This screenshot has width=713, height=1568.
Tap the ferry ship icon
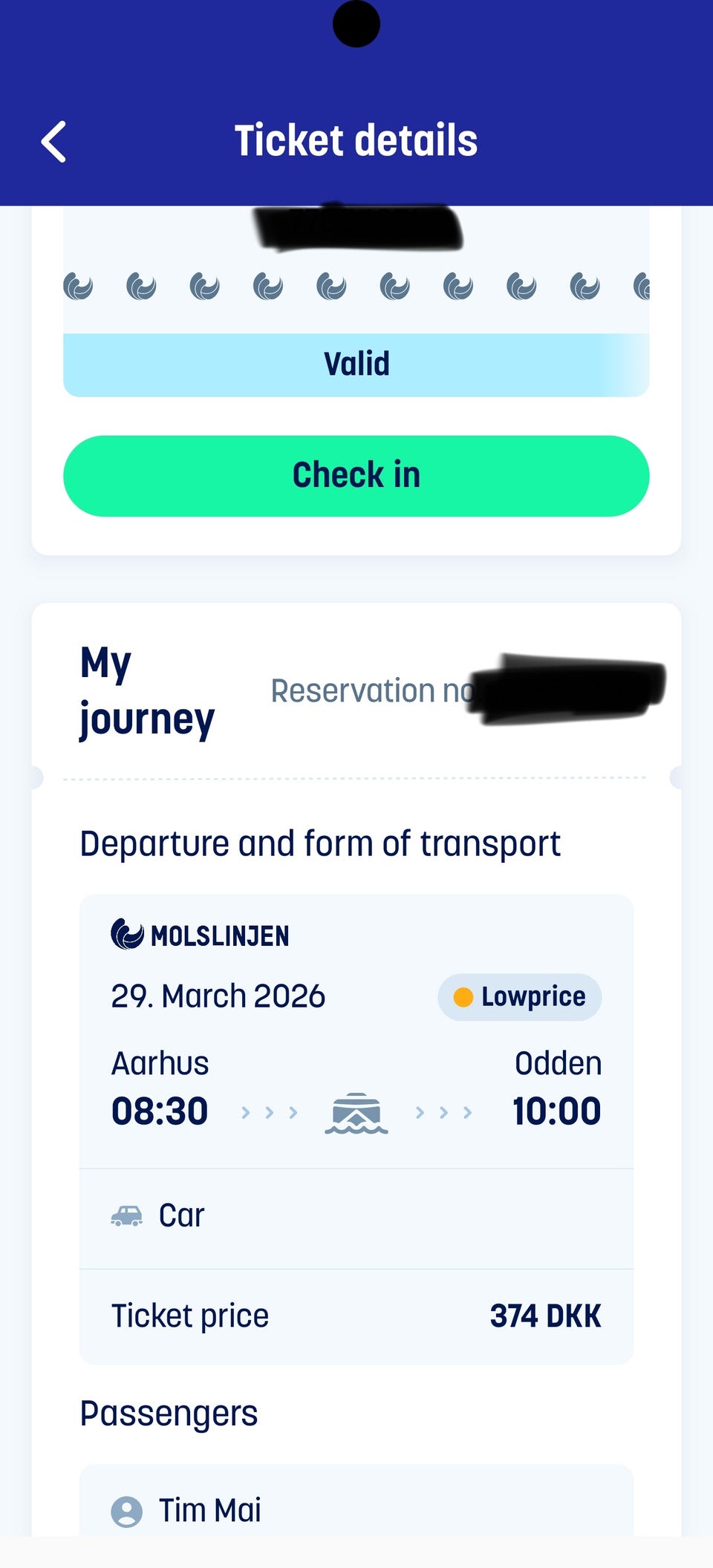[356, 1114]
